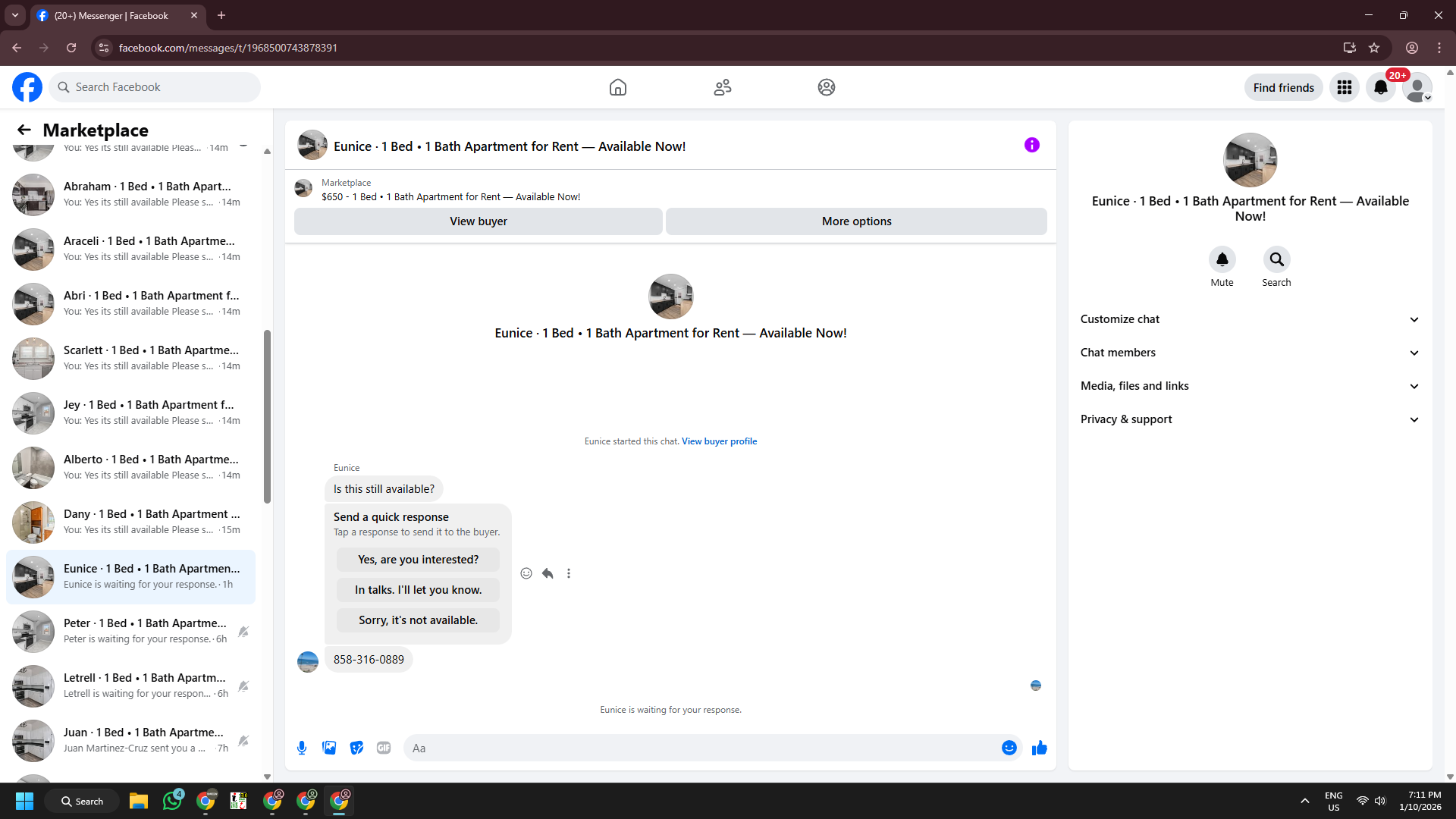Open the Friends tab in the top navigation

coord(722,87)
